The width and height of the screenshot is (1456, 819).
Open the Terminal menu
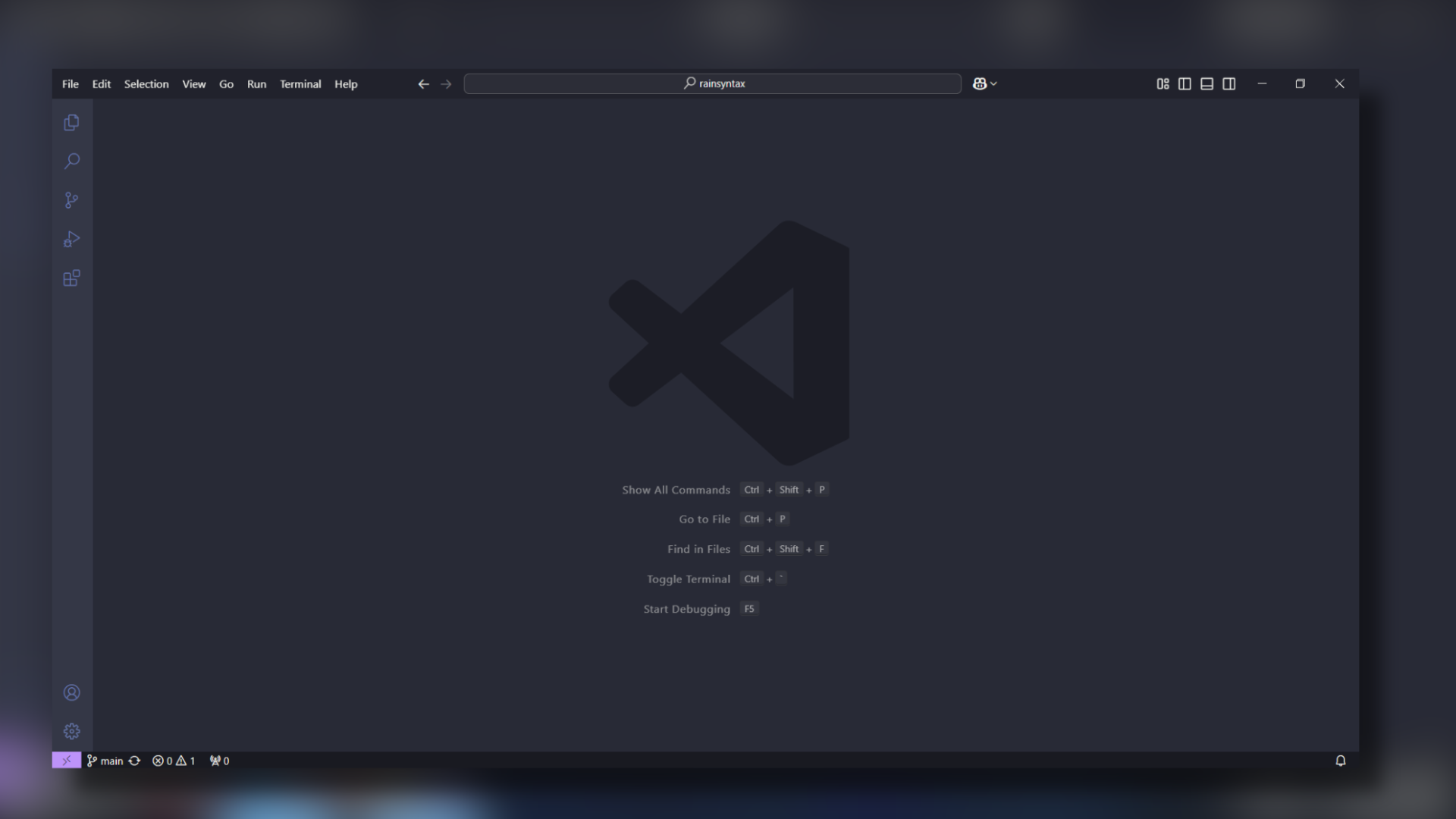[300, 84]
